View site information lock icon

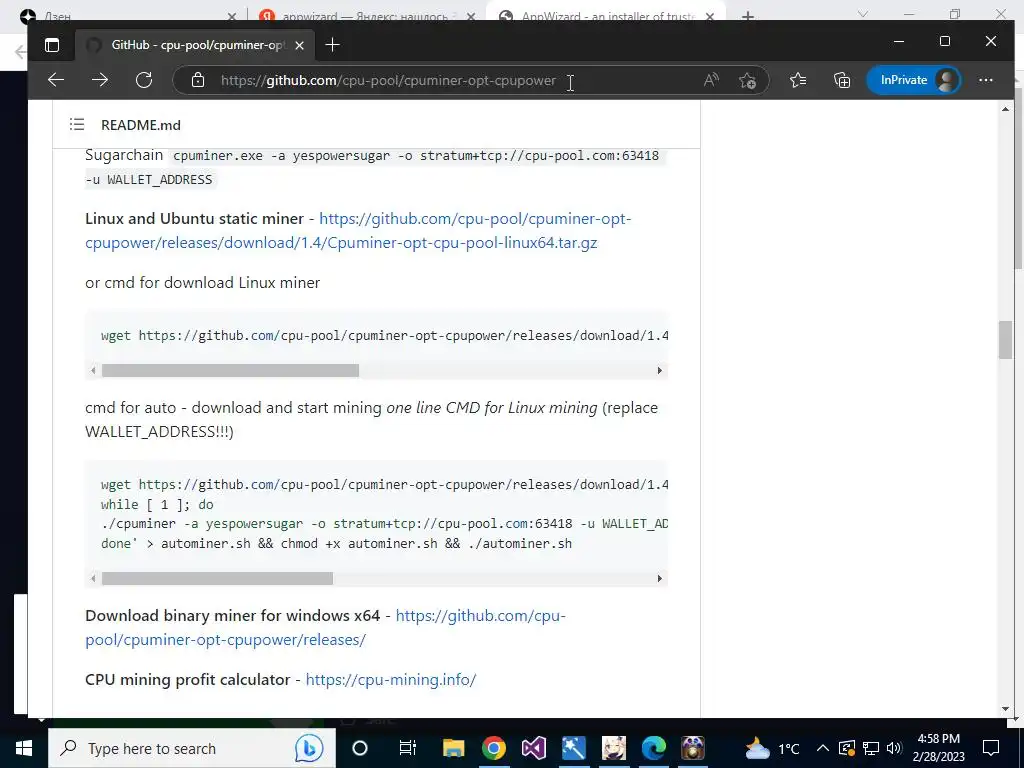coord(198,80)
